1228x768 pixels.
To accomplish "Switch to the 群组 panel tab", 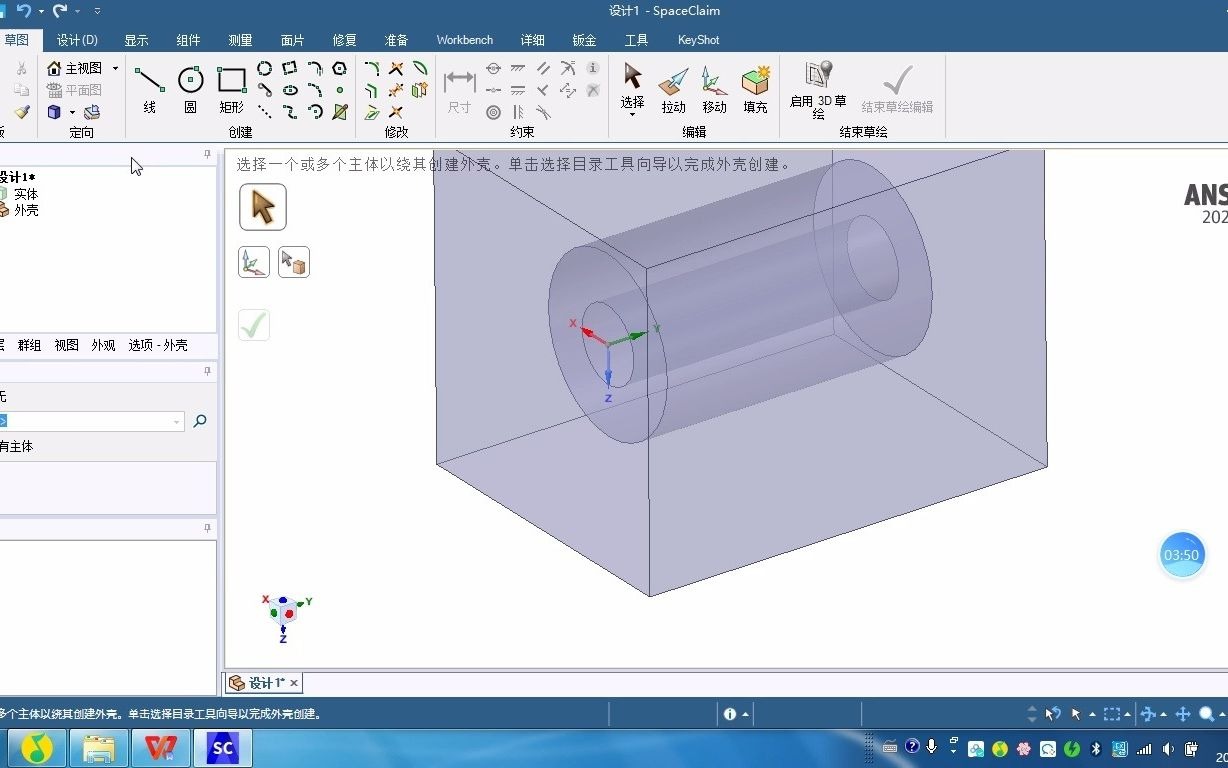I will [x=29, y=345].
